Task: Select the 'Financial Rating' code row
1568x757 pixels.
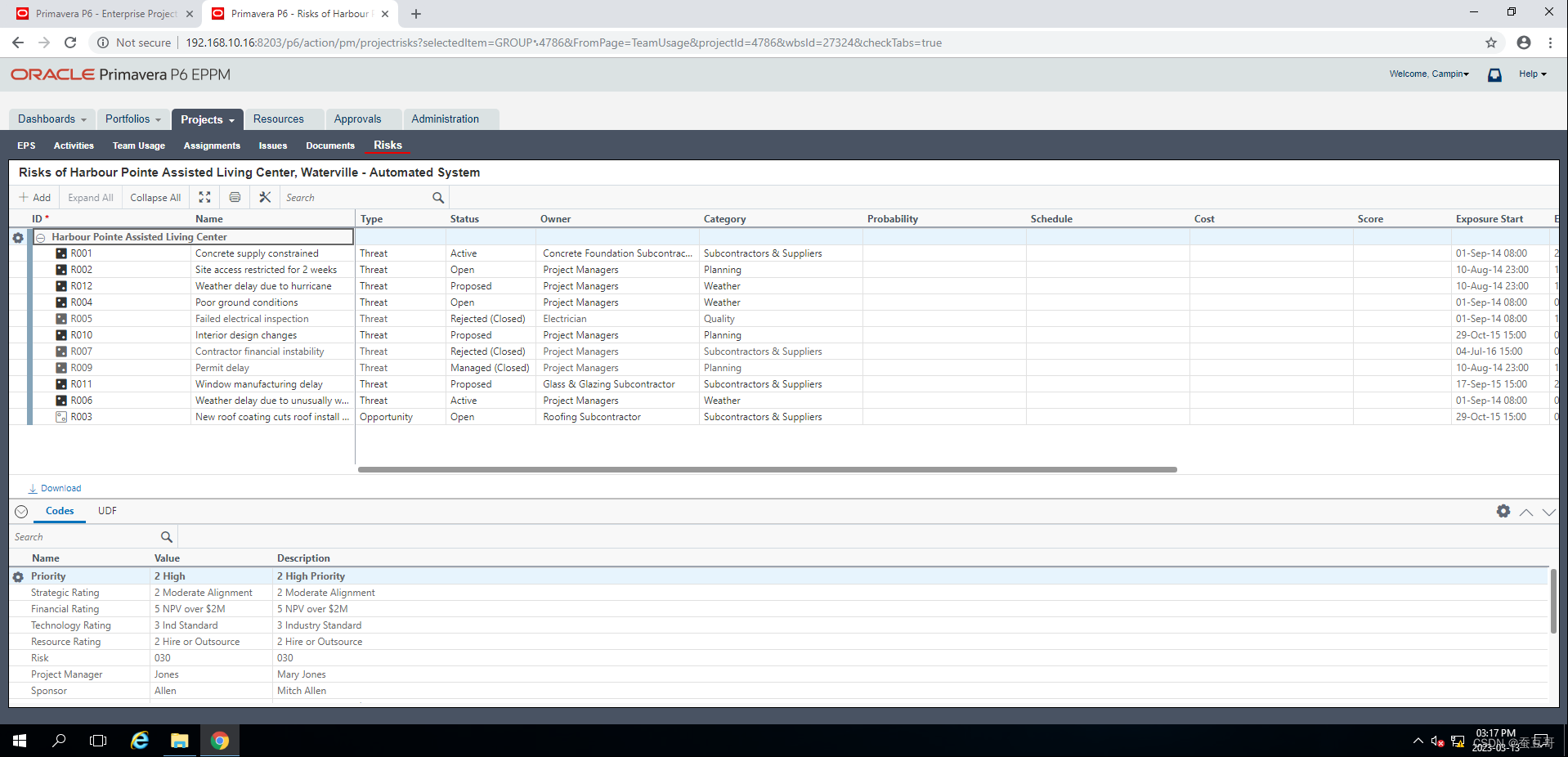Action: point(65,609)
